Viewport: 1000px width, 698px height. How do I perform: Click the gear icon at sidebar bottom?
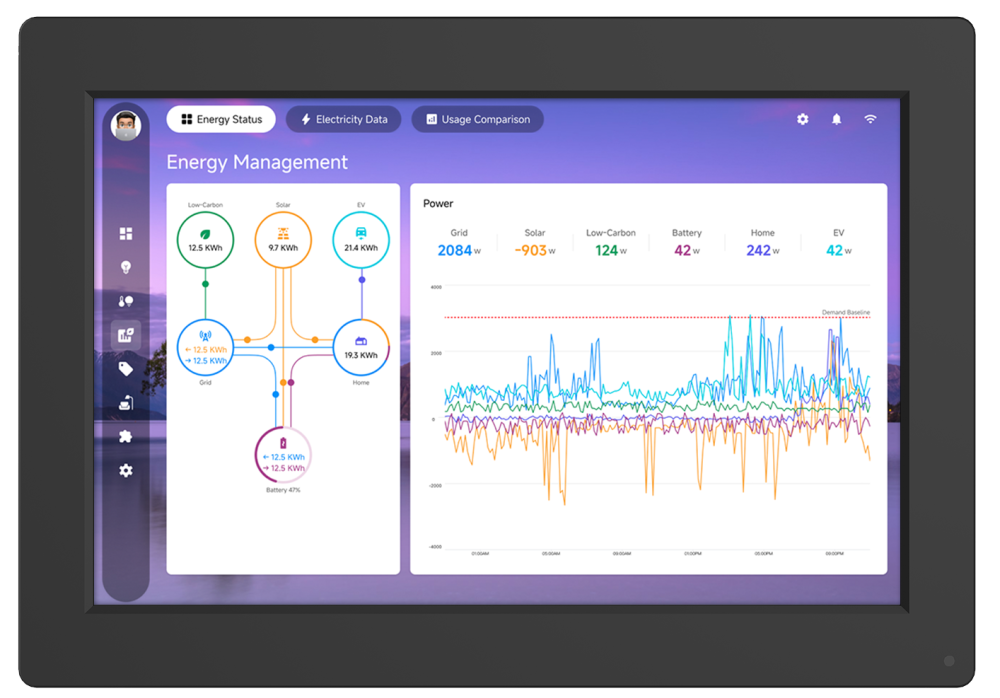(126, 470)
